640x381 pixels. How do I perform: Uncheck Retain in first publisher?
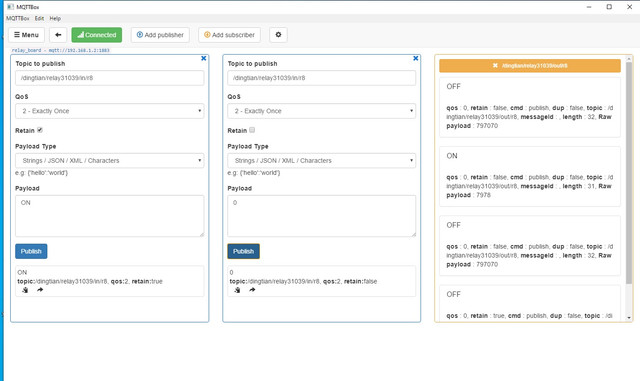point(40,130)
